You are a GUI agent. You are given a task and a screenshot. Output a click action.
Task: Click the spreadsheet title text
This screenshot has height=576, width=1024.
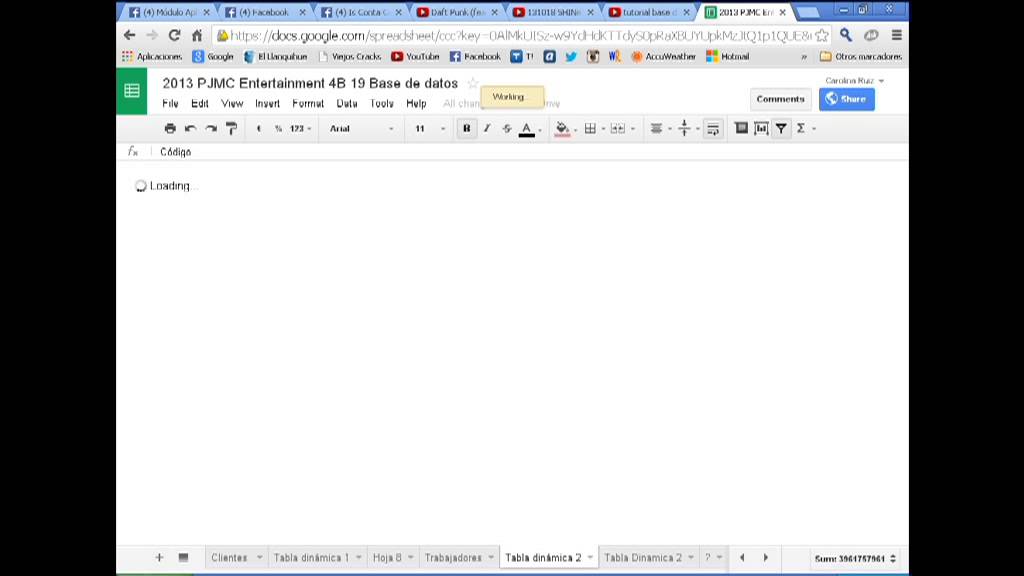pos(310,84)
